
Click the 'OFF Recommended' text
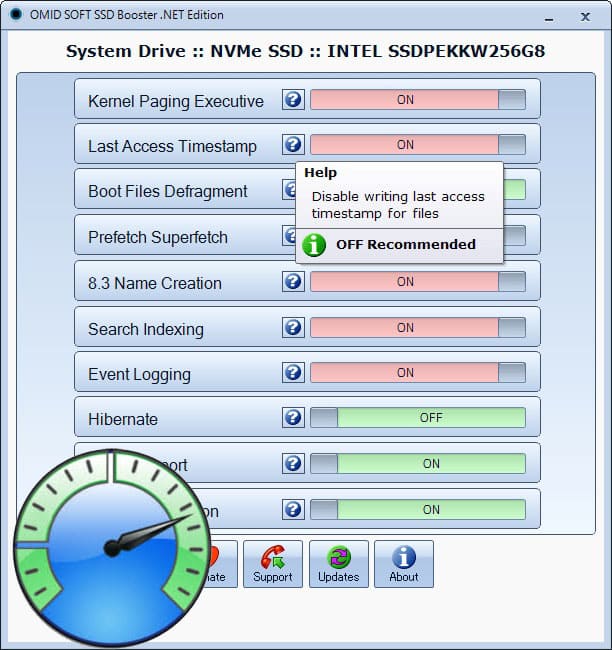(406, 245)
